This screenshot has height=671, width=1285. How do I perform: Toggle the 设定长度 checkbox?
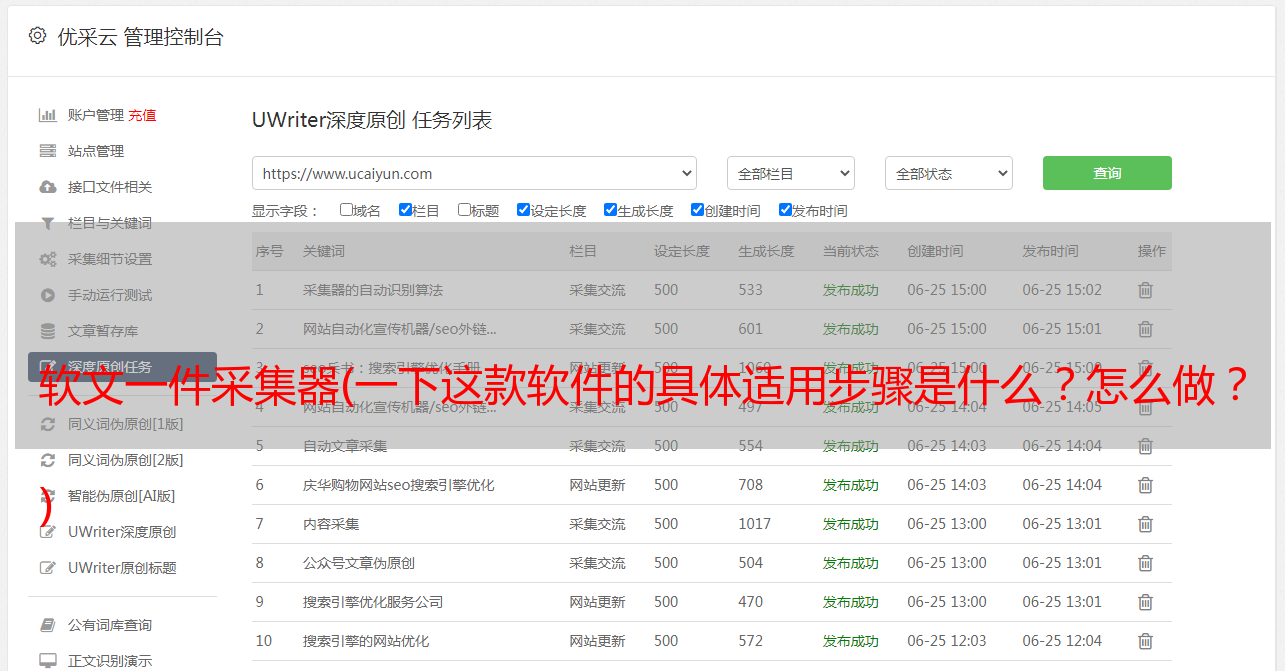[523, 210]
